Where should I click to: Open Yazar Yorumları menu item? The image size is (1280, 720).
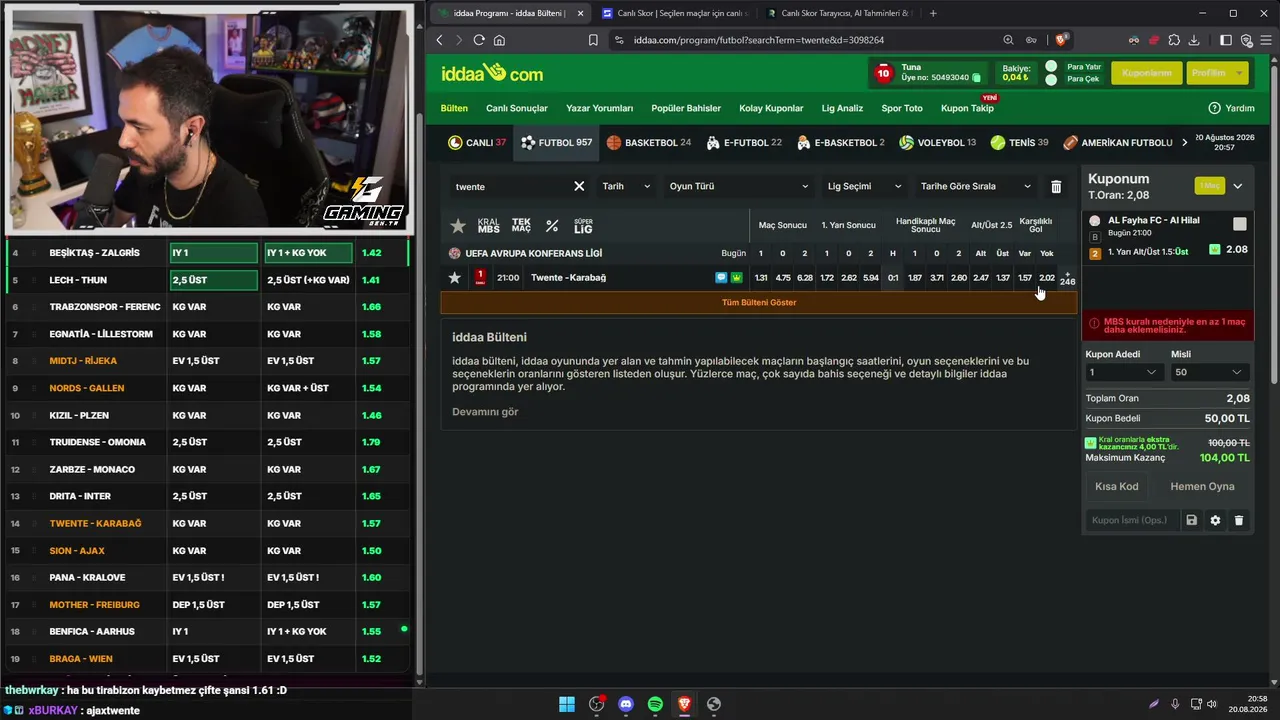pos(599,108)
